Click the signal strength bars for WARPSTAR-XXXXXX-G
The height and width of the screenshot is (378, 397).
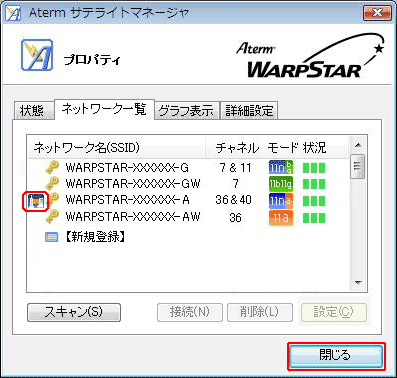[314, 168]
